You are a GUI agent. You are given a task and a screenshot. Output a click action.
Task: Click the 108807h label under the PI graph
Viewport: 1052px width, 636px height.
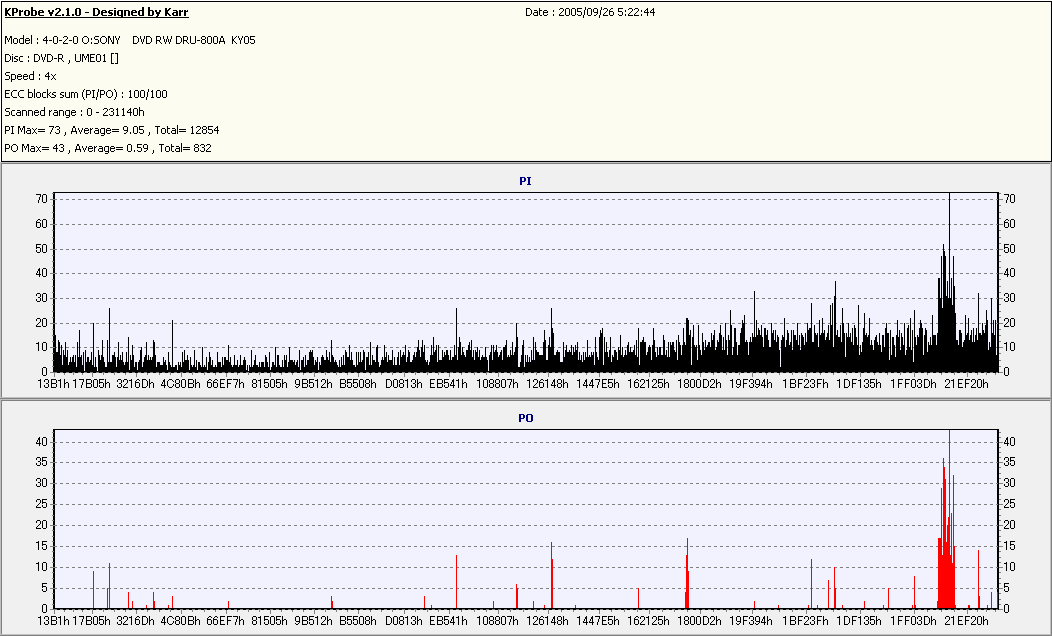[497, 384]
